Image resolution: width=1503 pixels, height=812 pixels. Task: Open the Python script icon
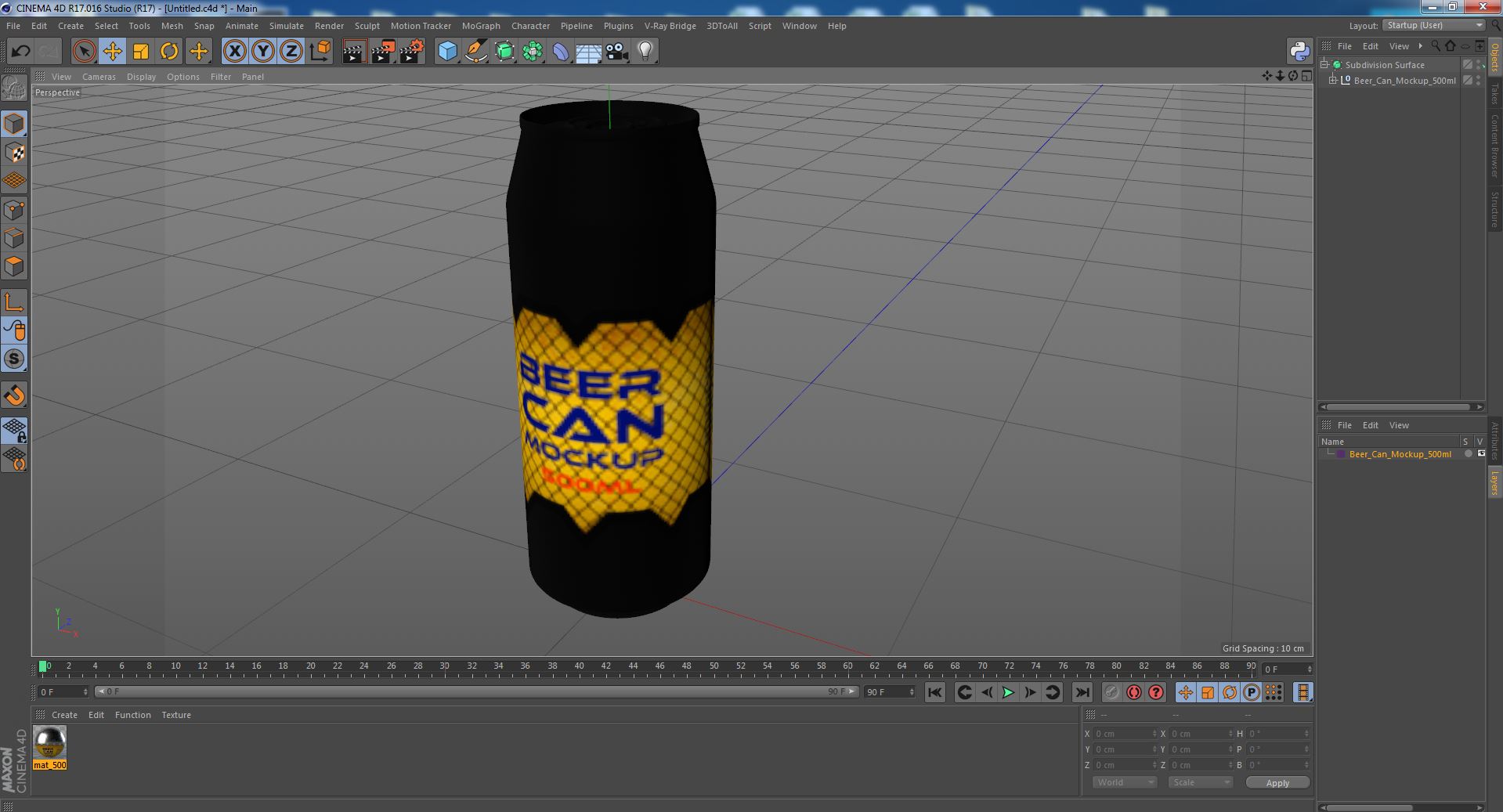[x=1299, y=52]
